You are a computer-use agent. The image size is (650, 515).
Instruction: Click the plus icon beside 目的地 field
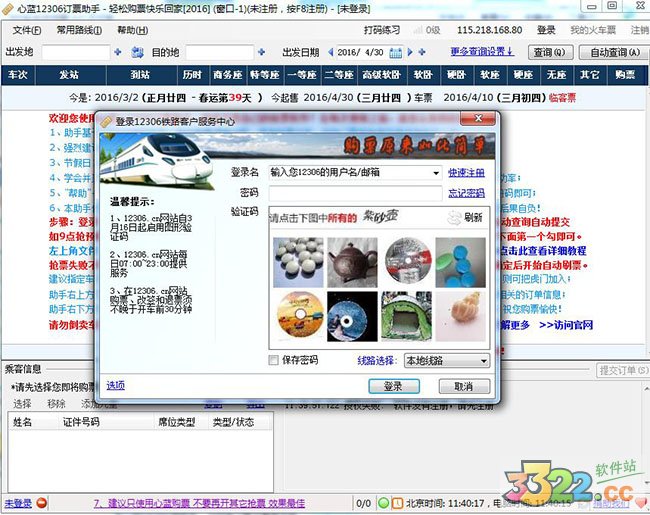point(261,52)
